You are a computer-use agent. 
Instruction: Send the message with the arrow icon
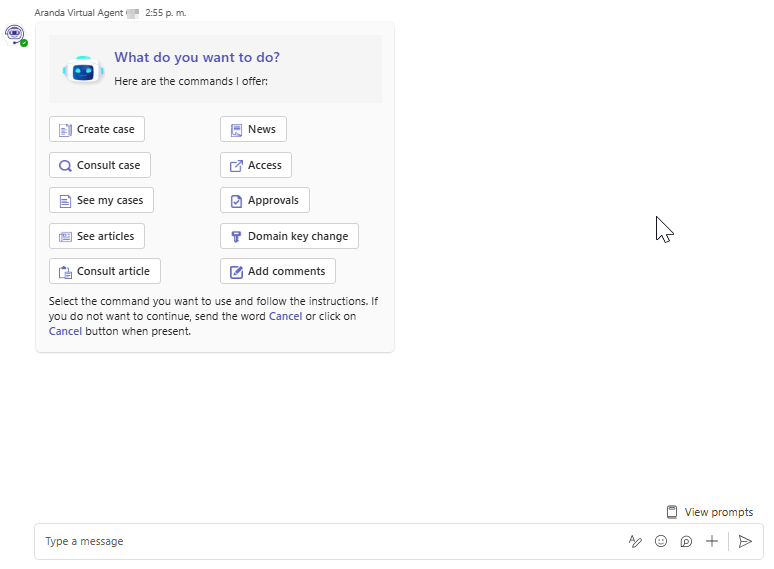(745, 541)
